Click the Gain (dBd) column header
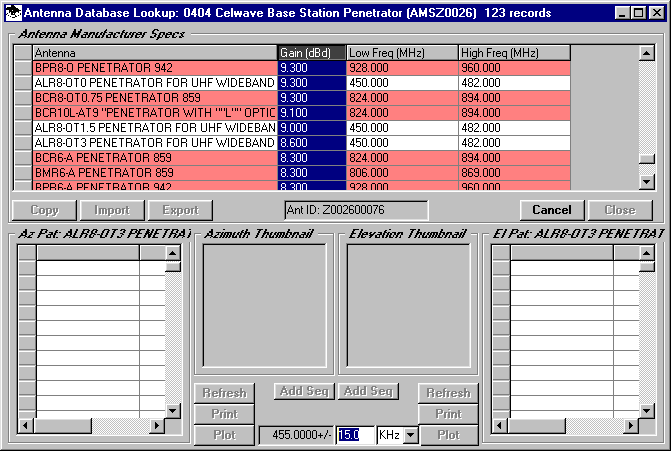 (312, 53)
